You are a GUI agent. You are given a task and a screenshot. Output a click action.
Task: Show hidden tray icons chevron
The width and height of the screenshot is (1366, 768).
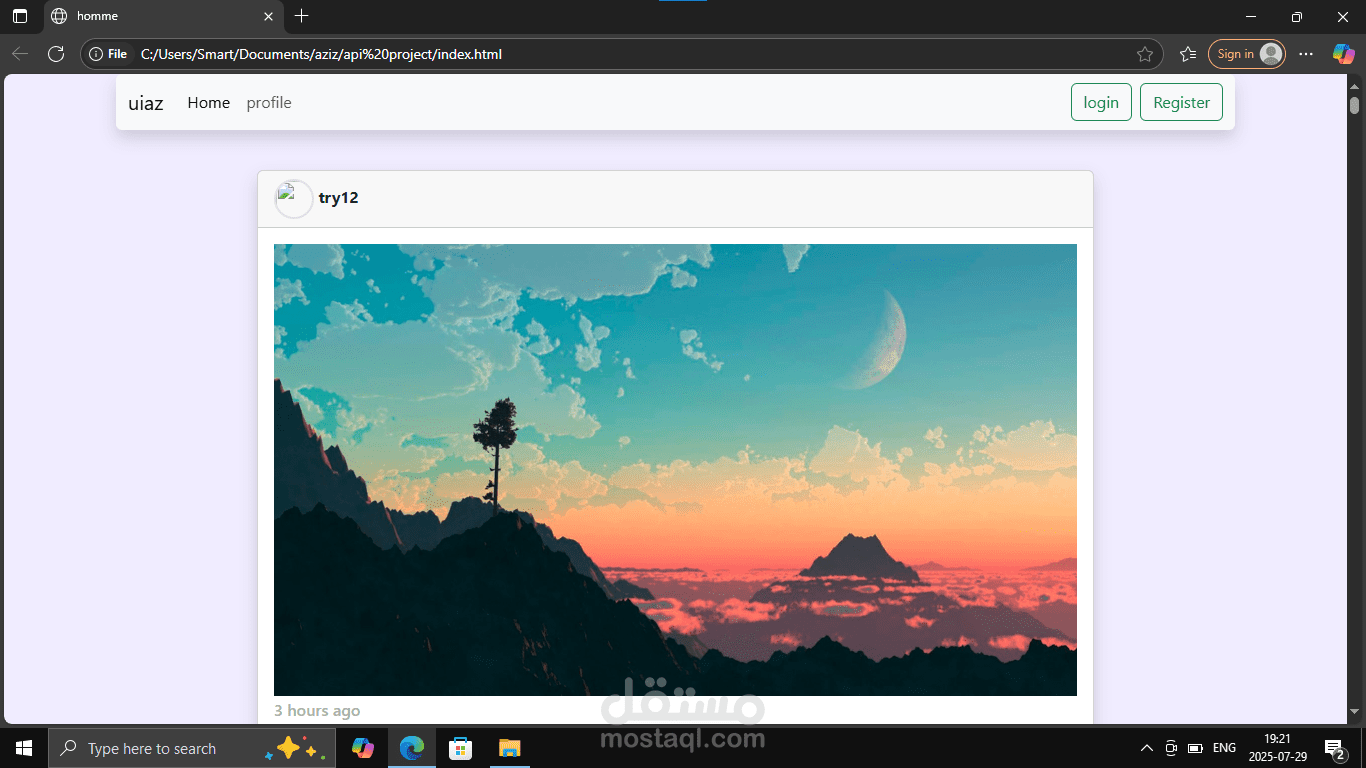pyautogui.click(x=1147, y=748)
